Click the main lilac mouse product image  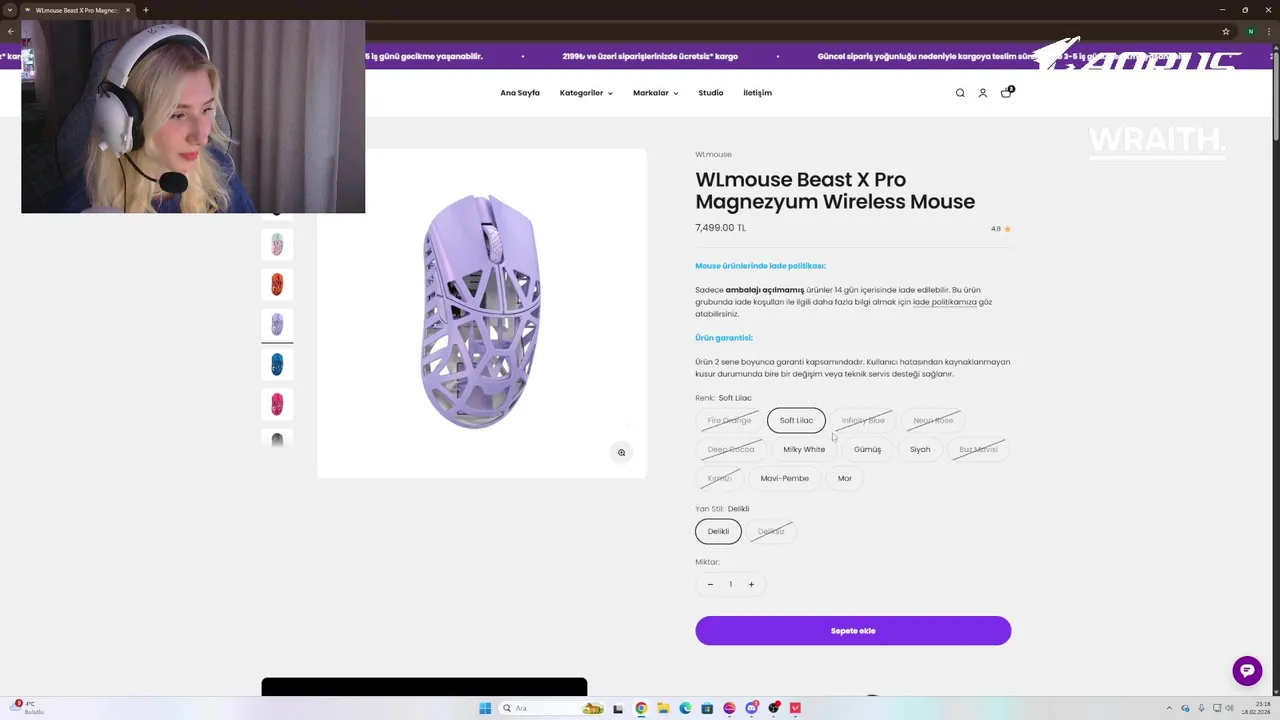(481, 312)
